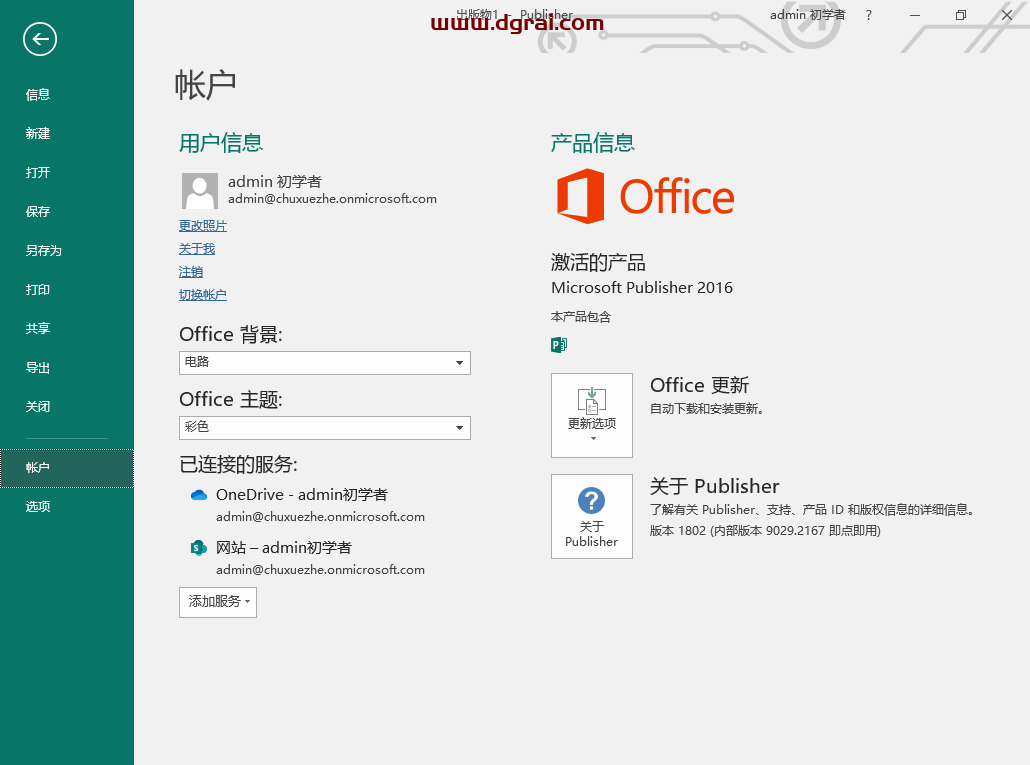Viewport: 1030px width, 765px height.
Task: Open the 打印 page
Action: pyautogui.click(x=37, y=290)
